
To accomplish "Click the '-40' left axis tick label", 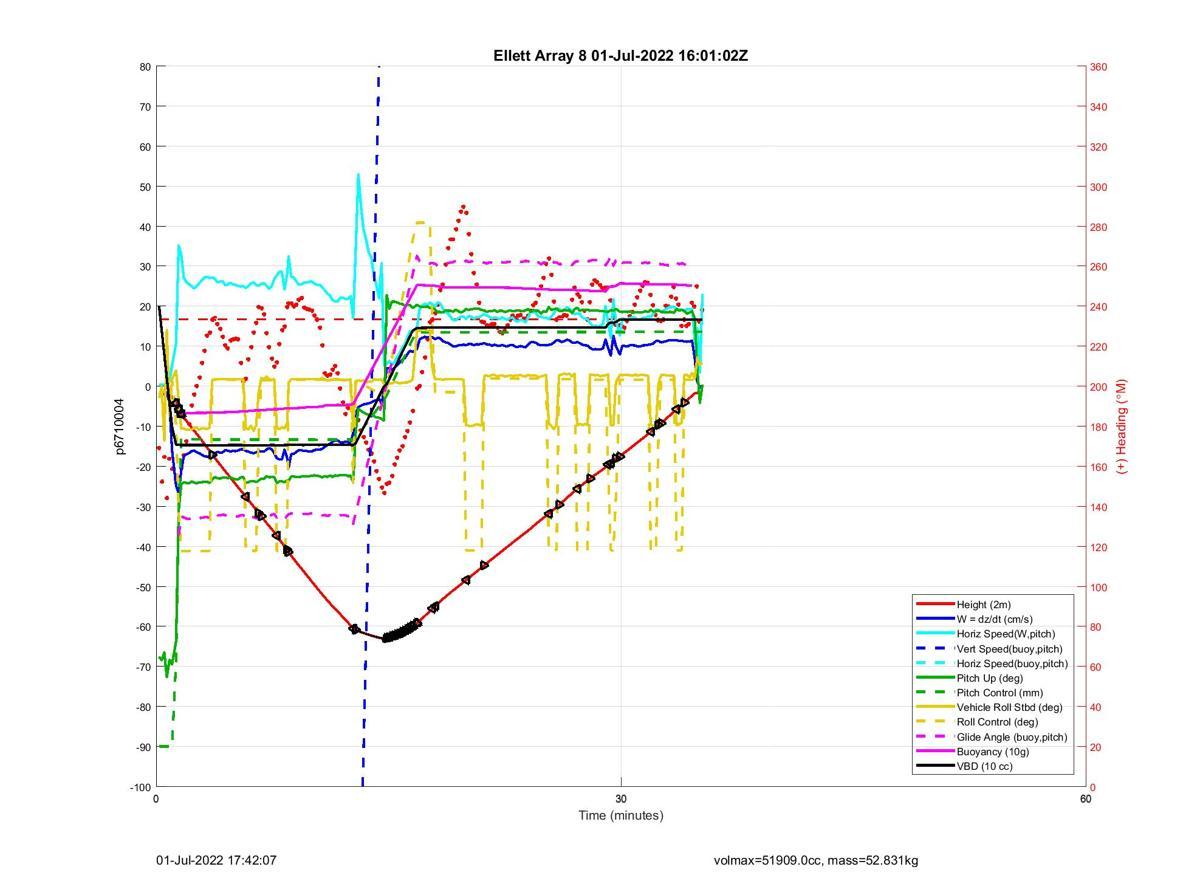I will click(143, 547).
